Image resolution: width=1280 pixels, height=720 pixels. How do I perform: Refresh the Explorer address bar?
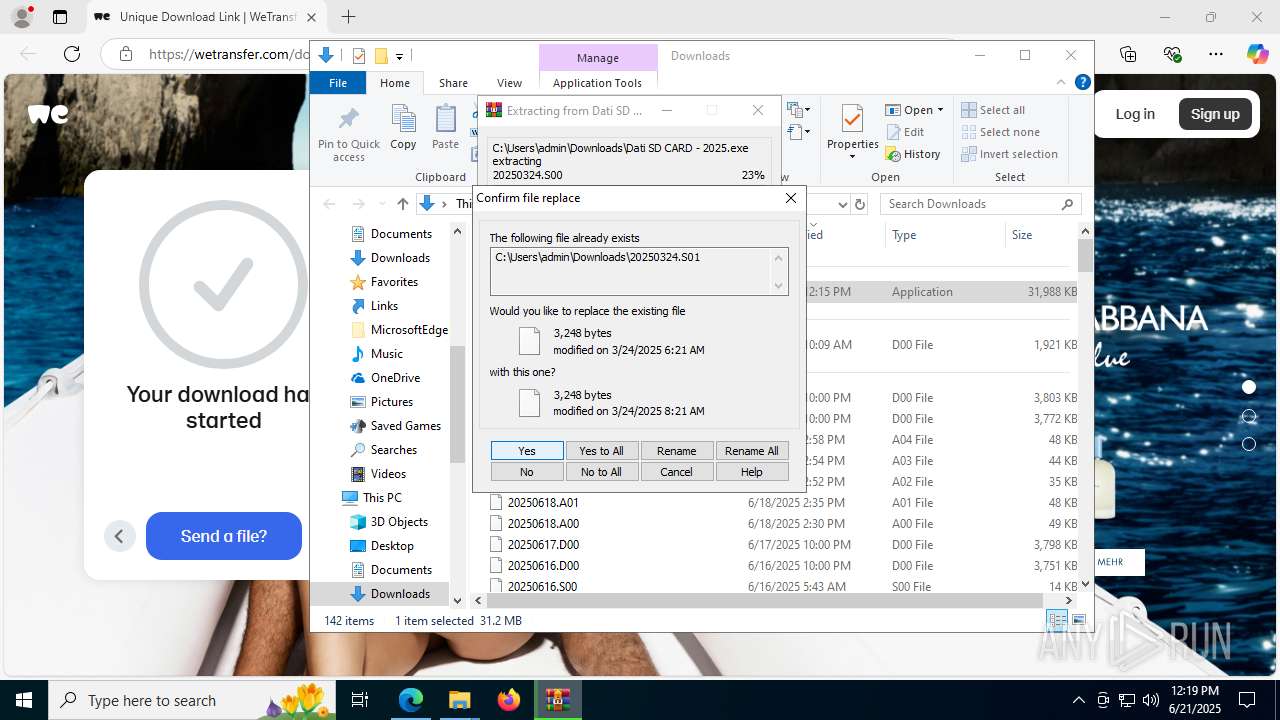point(859,204)
